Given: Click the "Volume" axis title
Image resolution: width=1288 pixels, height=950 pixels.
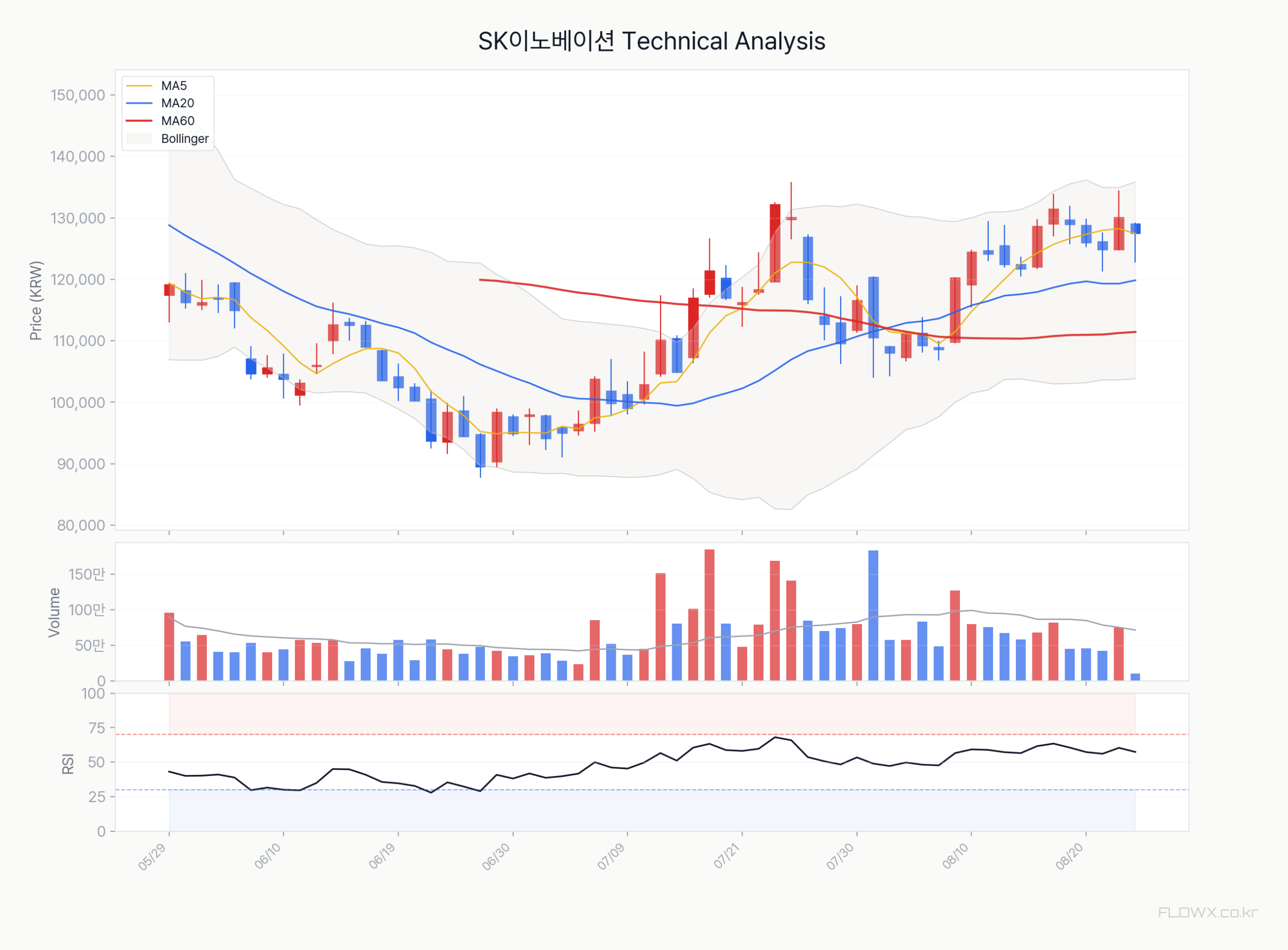Looking at the screenshot, I should [x=54, y=613].
